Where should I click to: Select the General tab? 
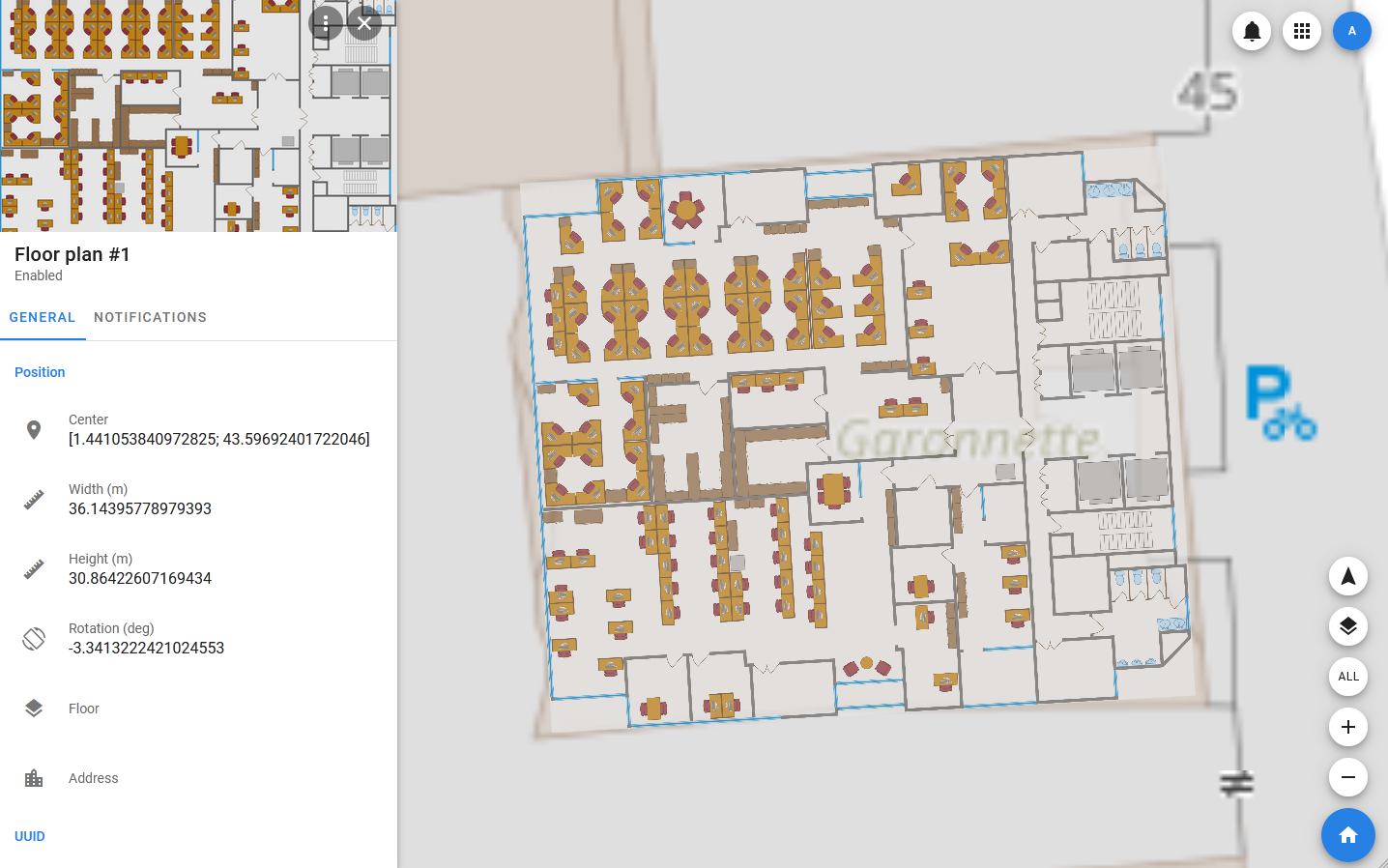43,317
